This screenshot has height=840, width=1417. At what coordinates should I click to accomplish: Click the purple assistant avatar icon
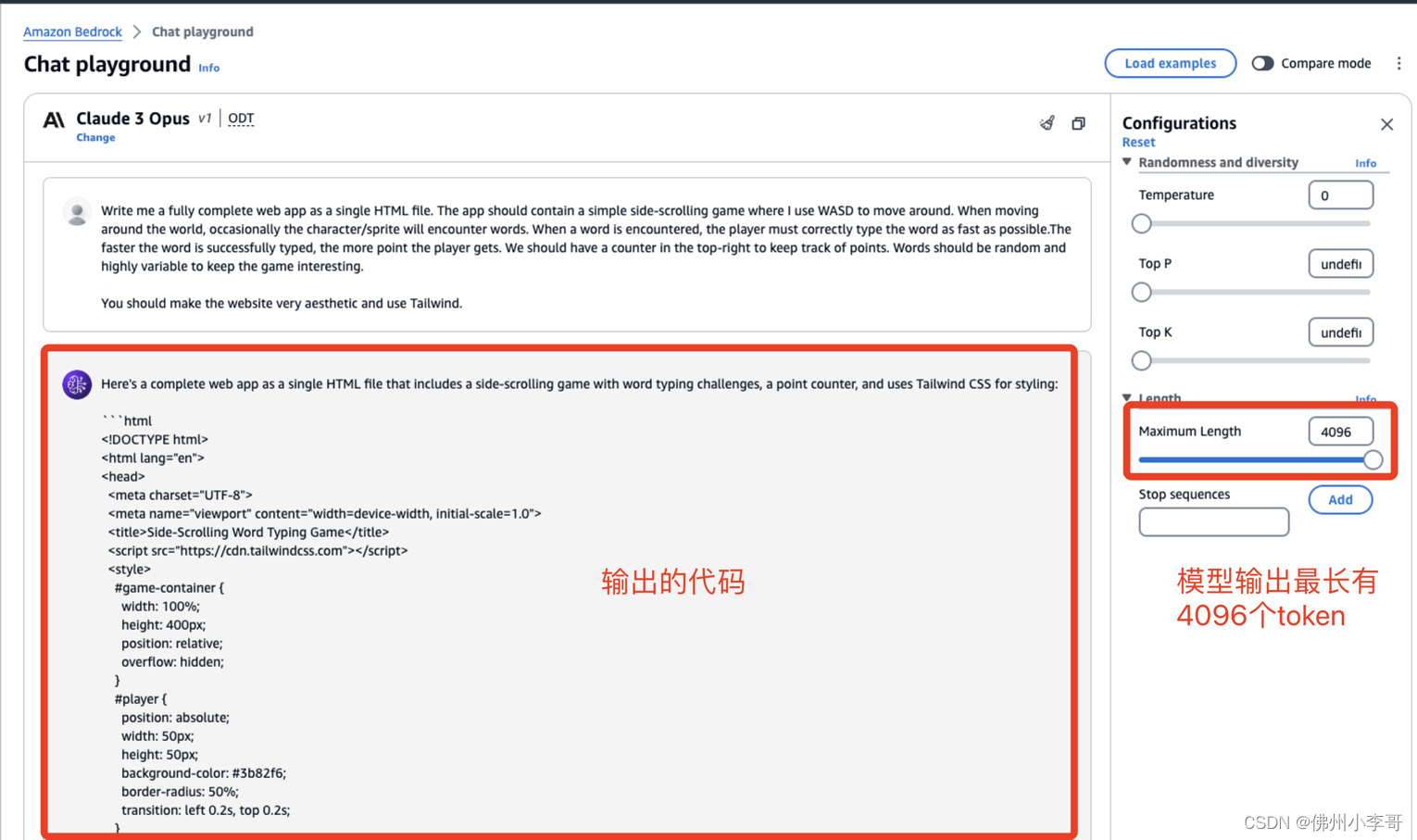click(x=77, y=383)
